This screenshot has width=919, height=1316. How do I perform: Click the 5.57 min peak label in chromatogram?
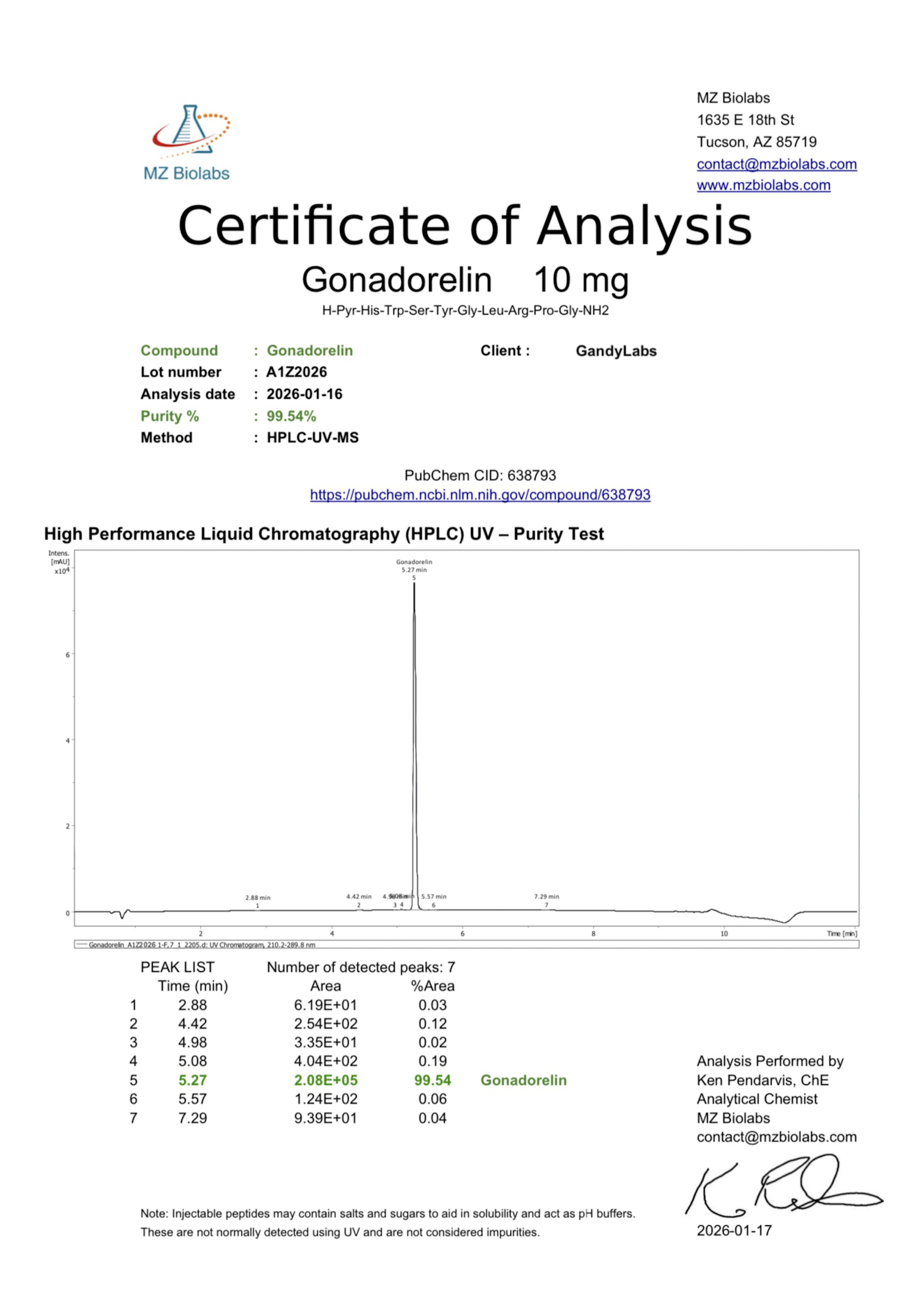(434, 896)
